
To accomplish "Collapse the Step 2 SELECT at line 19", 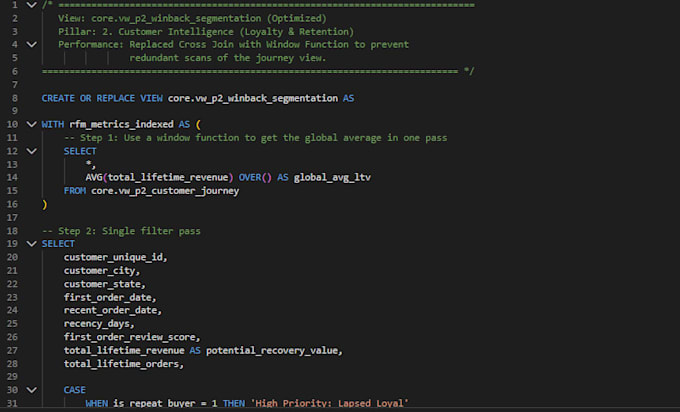I will pyautogui.click(x=31, y=244).
